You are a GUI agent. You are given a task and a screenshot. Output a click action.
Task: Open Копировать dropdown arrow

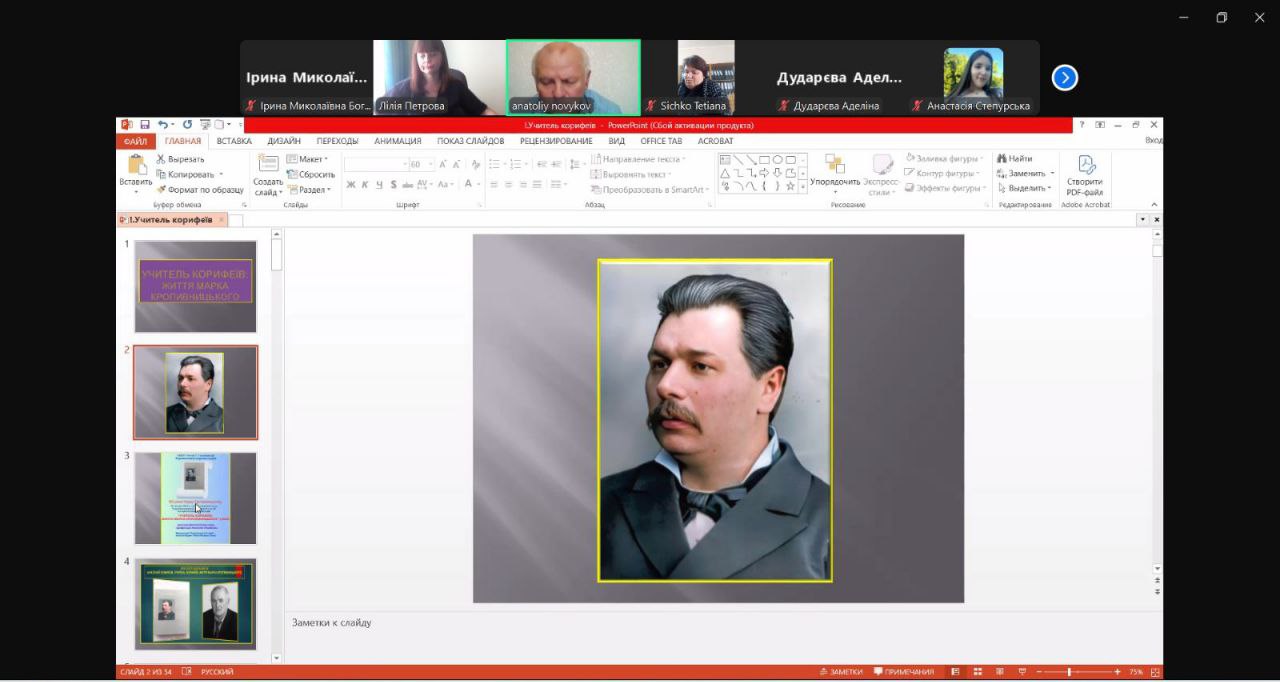(220, 174)
